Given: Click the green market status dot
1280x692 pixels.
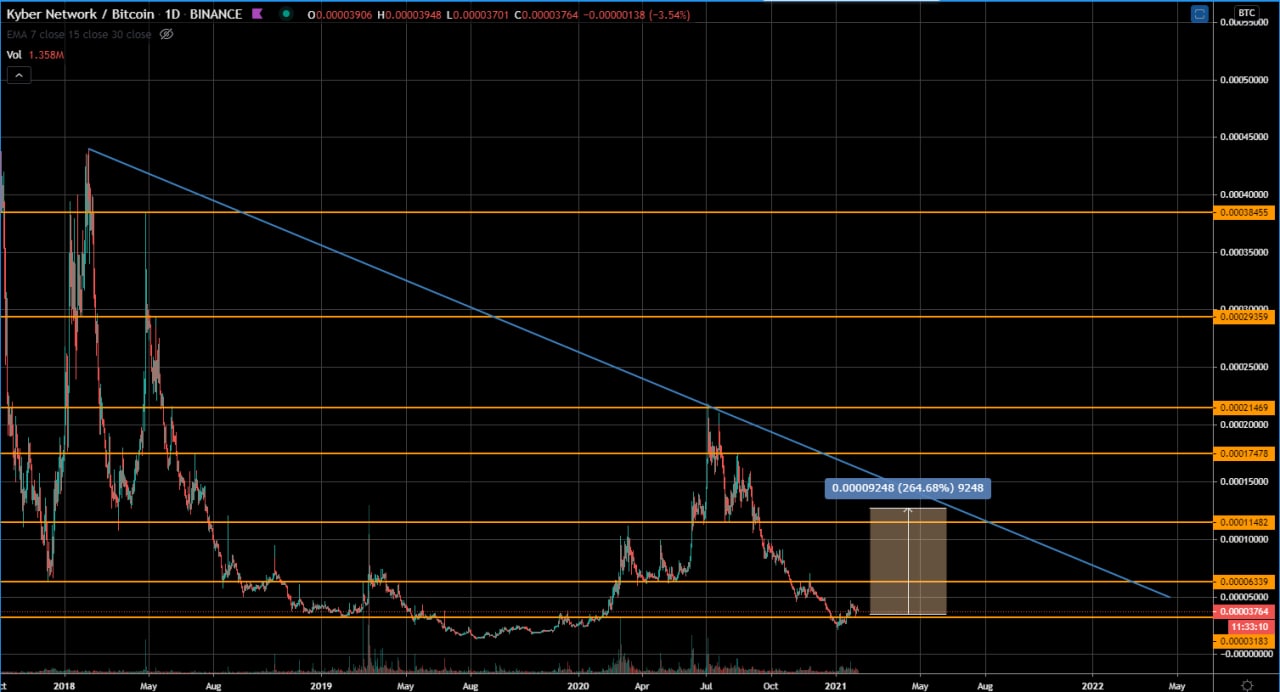Looking at the screenshot, I should point(287,14).
